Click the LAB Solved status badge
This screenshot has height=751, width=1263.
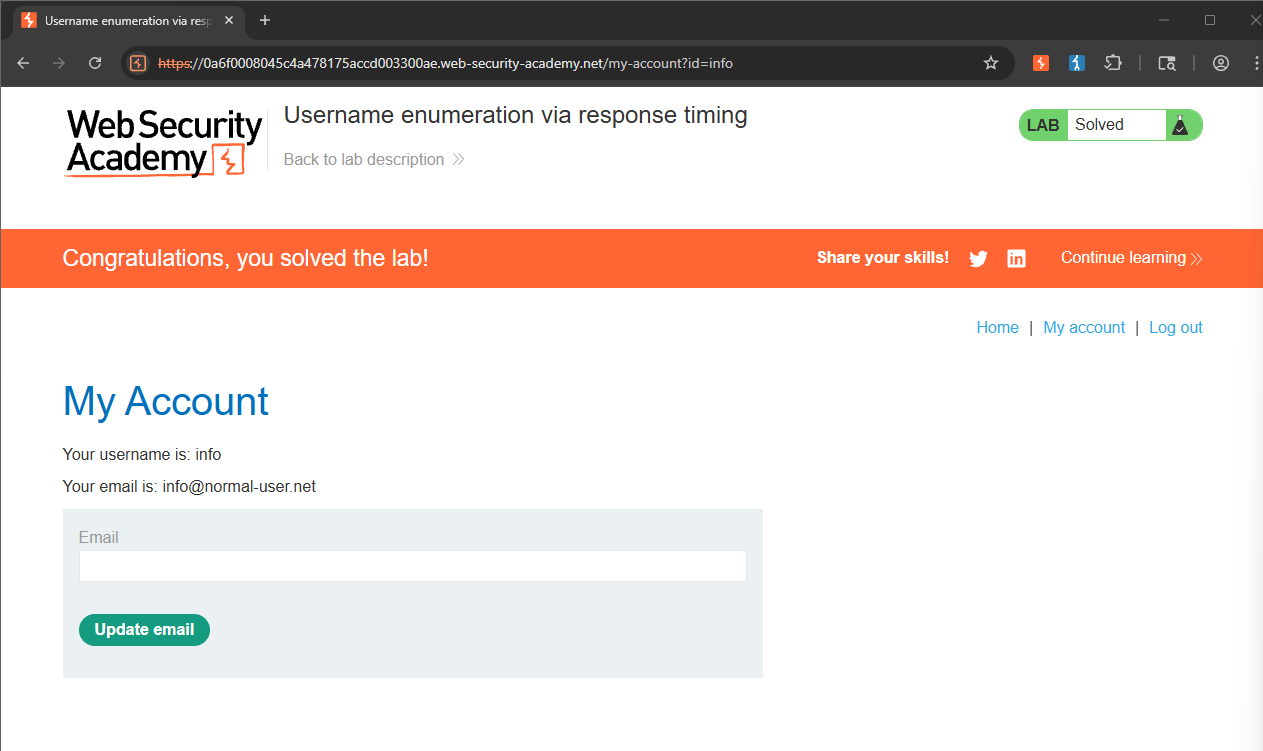[1110, 125]
